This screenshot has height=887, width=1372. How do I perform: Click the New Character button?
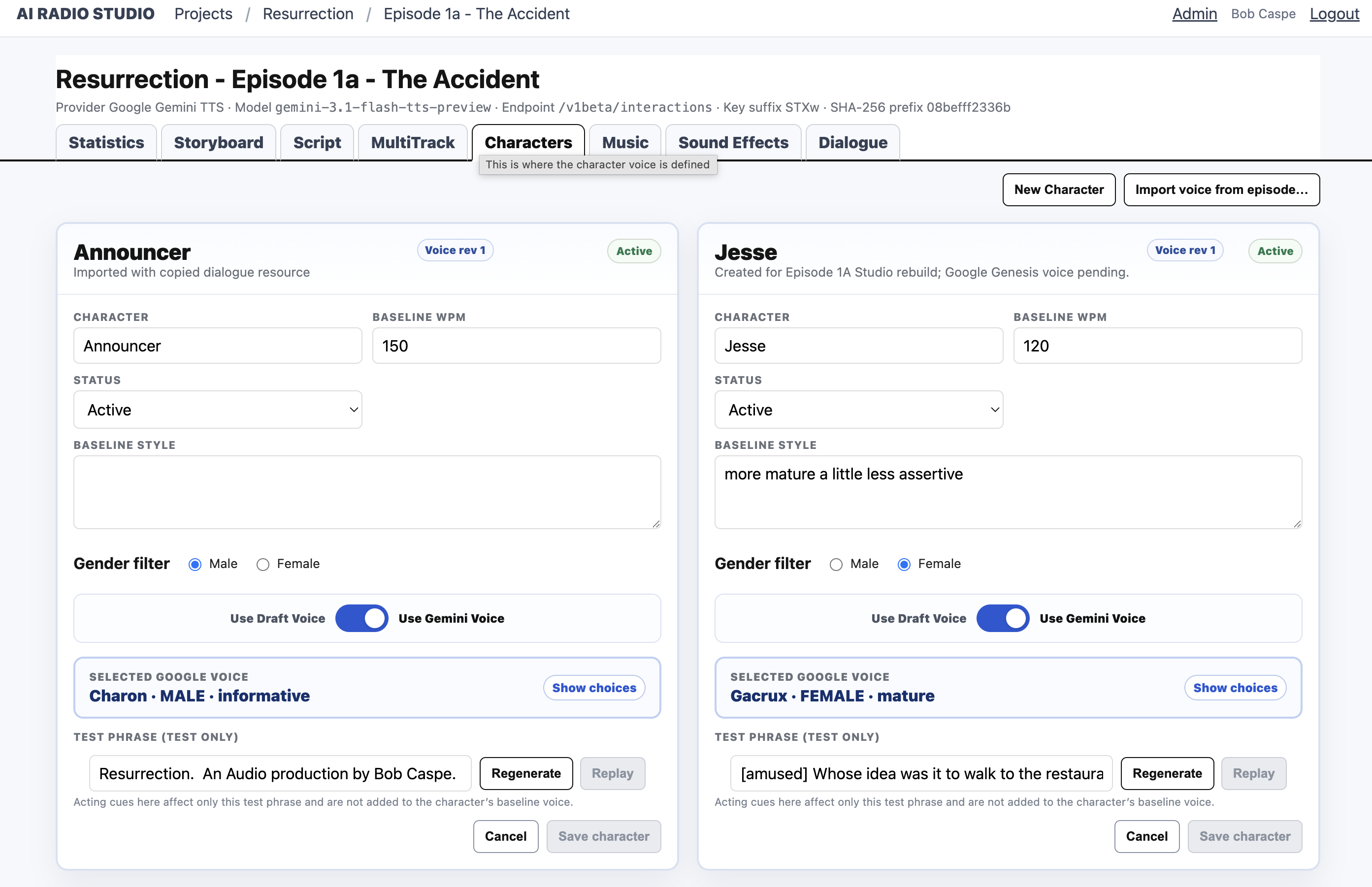(1058, 190)
